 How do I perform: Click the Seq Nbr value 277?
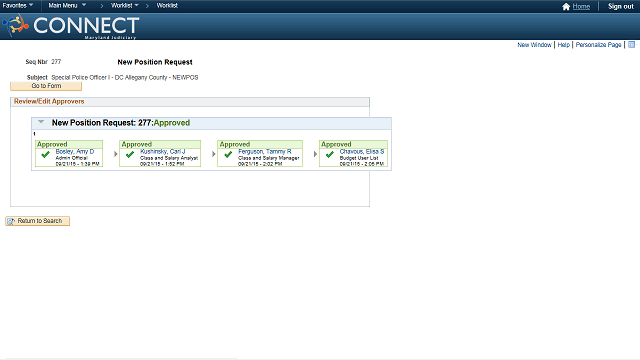coord(56,62)
